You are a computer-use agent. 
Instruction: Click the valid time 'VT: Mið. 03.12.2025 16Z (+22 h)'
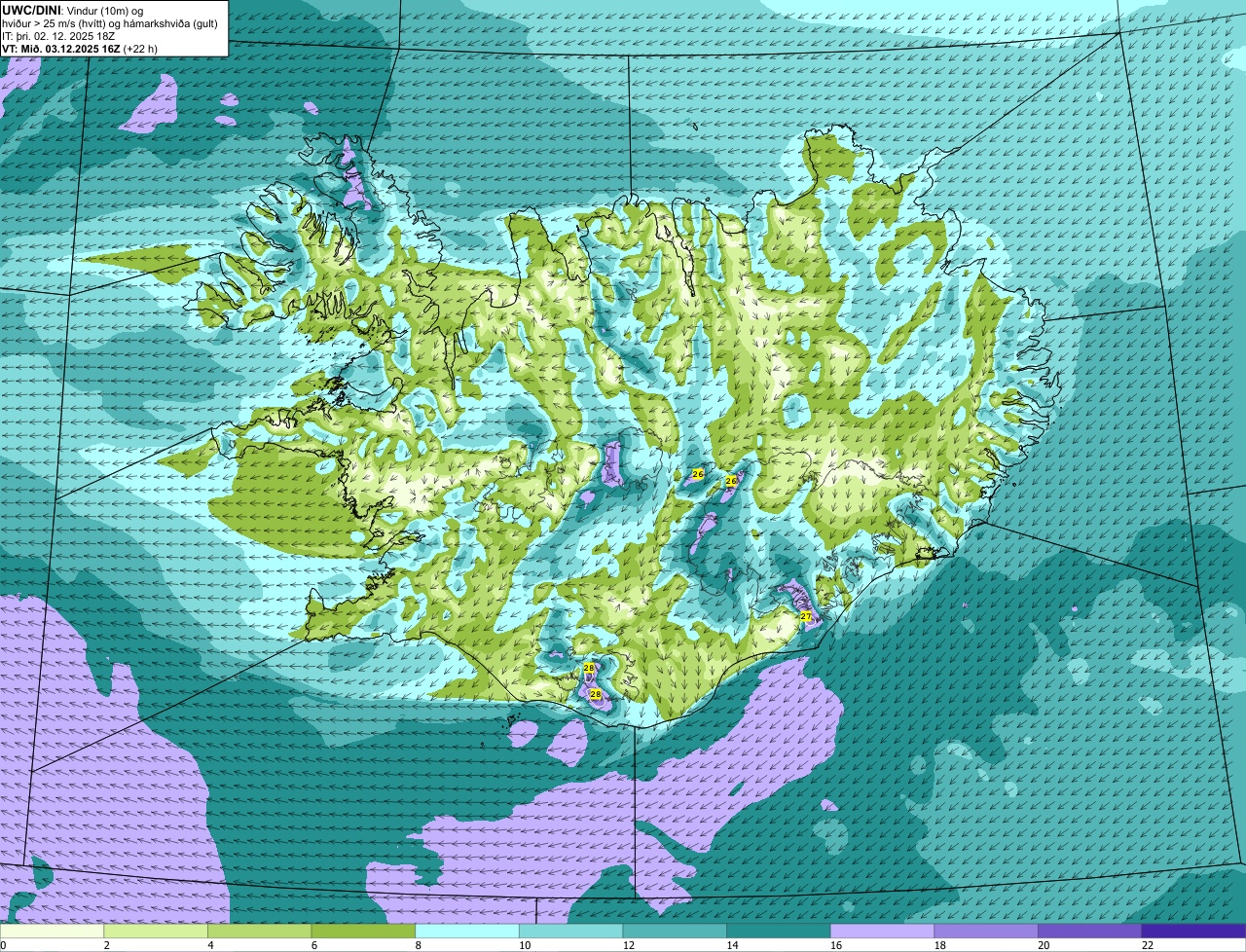80,48
